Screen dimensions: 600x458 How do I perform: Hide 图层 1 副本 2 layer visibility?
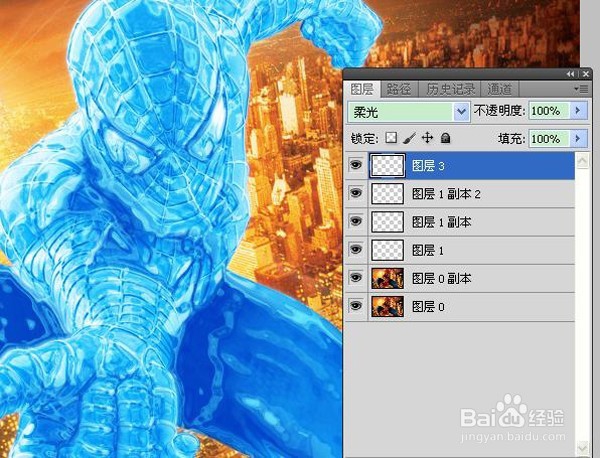355,193
